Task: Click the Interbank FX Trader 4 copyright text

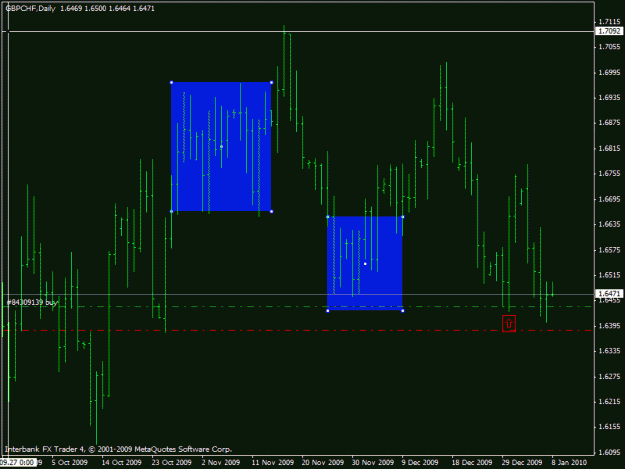Action: [x=118, y=449]
